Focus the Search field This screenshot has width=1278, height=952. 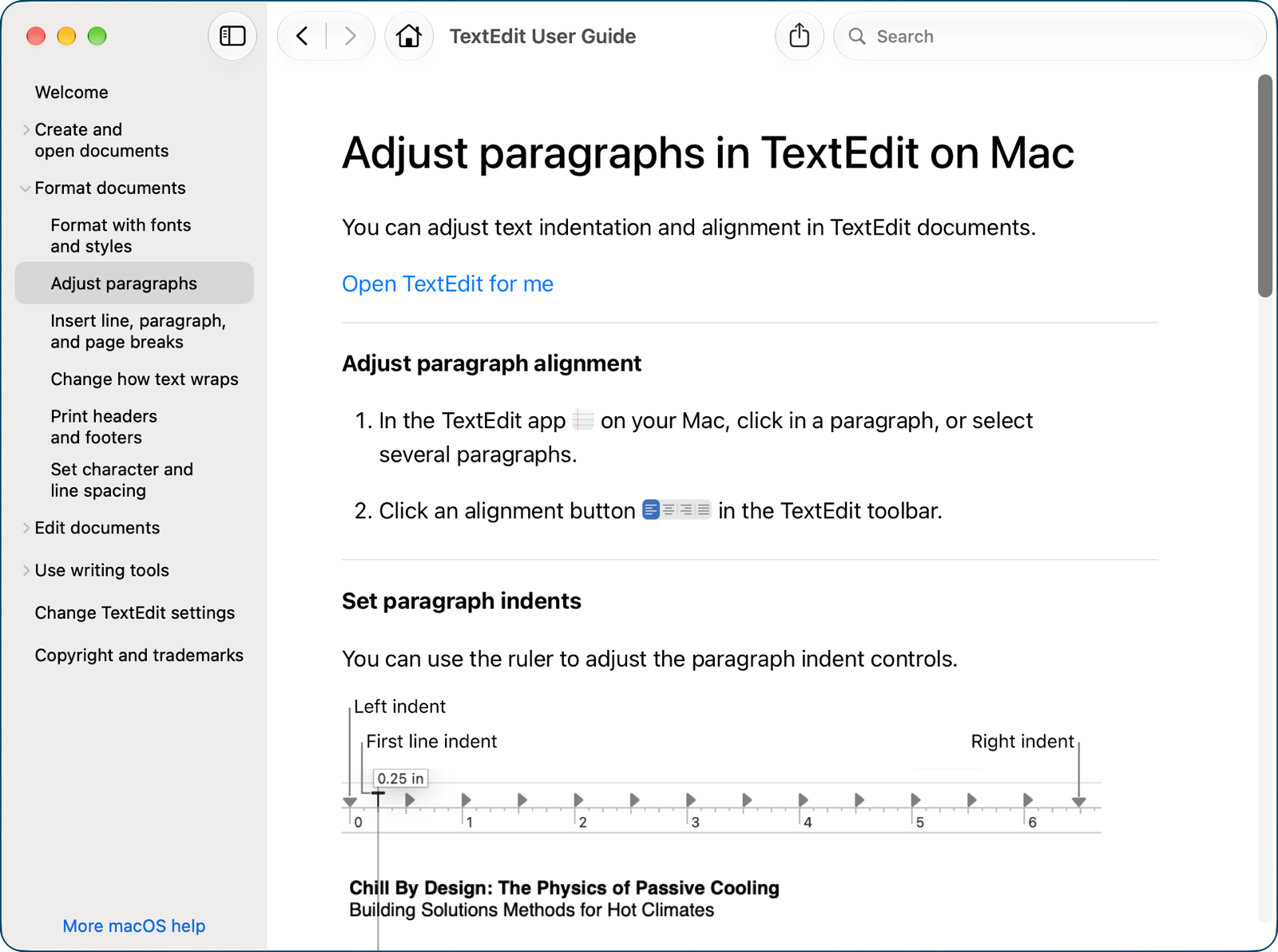pos(1049,36)
